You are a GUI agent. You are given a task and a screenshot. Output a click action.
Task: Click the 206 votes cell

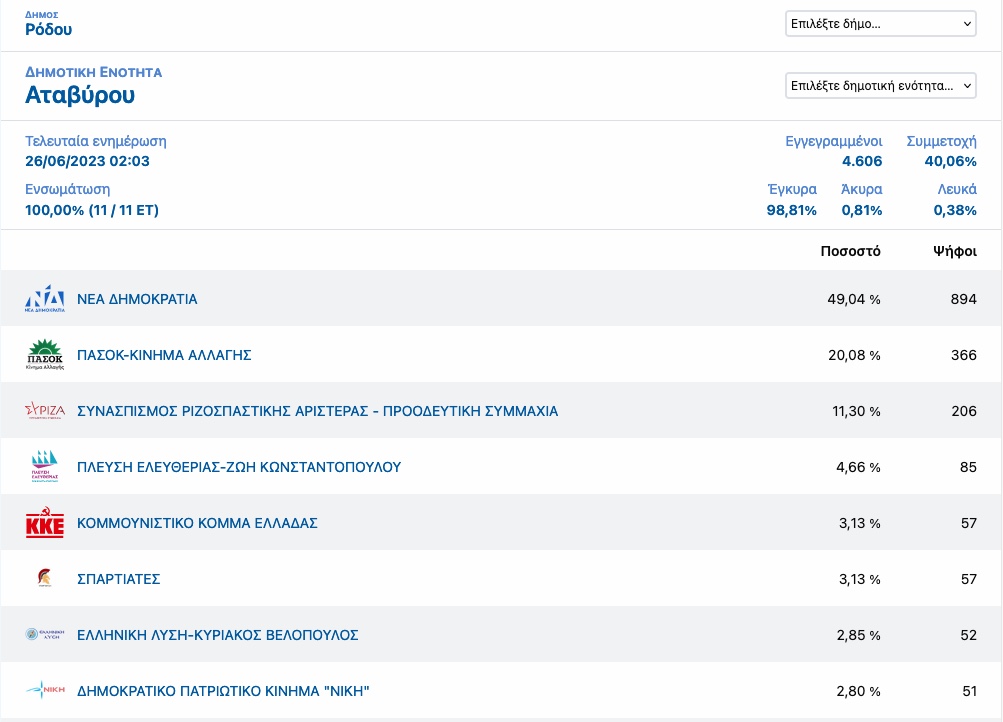point(963,411)
